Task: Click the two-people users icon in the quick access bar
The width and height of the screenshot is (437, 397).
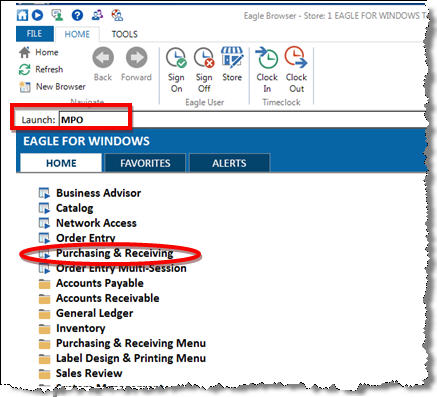Action: (97, 15)
